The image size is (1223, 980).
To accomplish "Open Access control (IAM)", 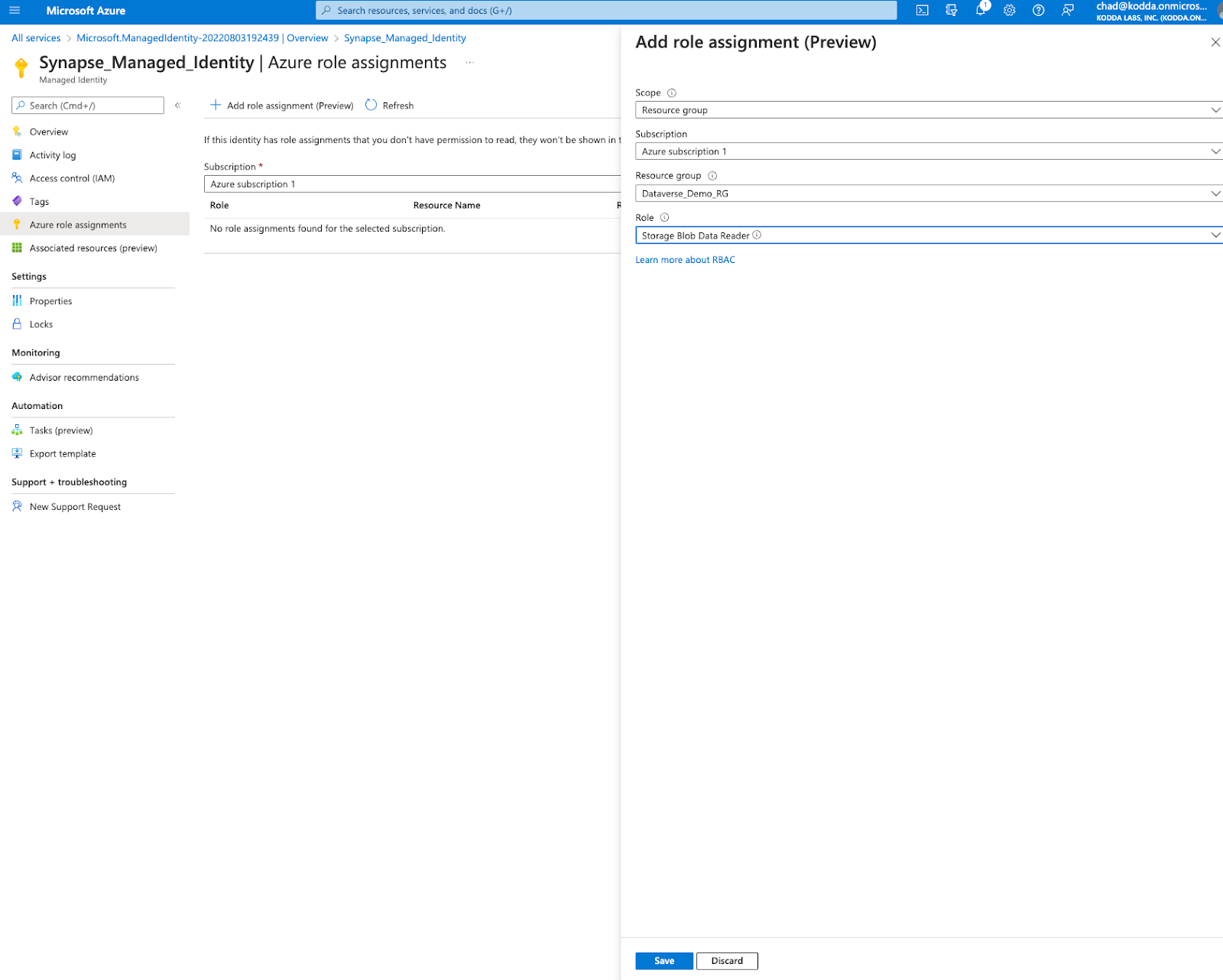I will tap(72, 179).
